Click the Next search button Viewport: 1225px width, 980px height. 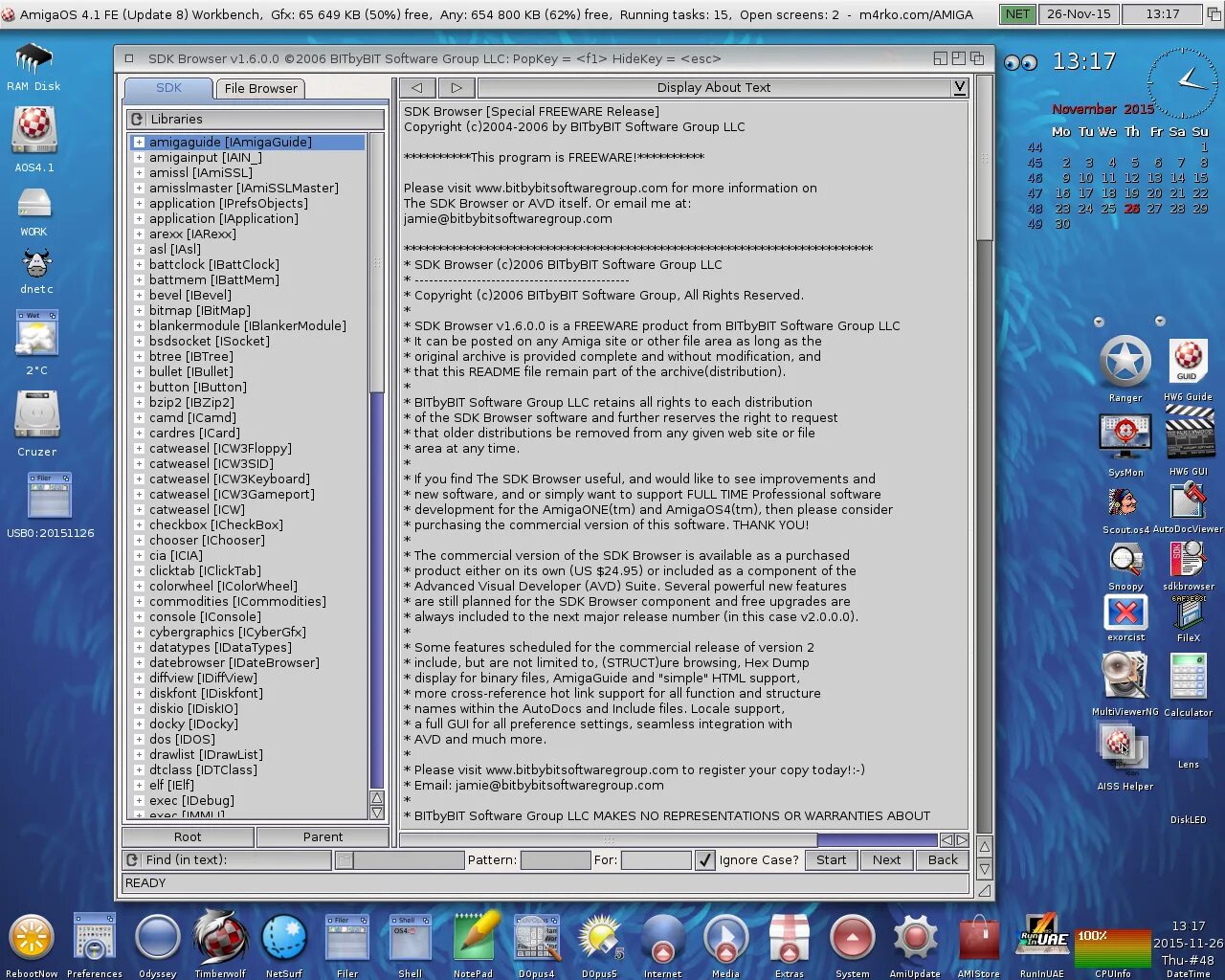click(x=886, y=859)
